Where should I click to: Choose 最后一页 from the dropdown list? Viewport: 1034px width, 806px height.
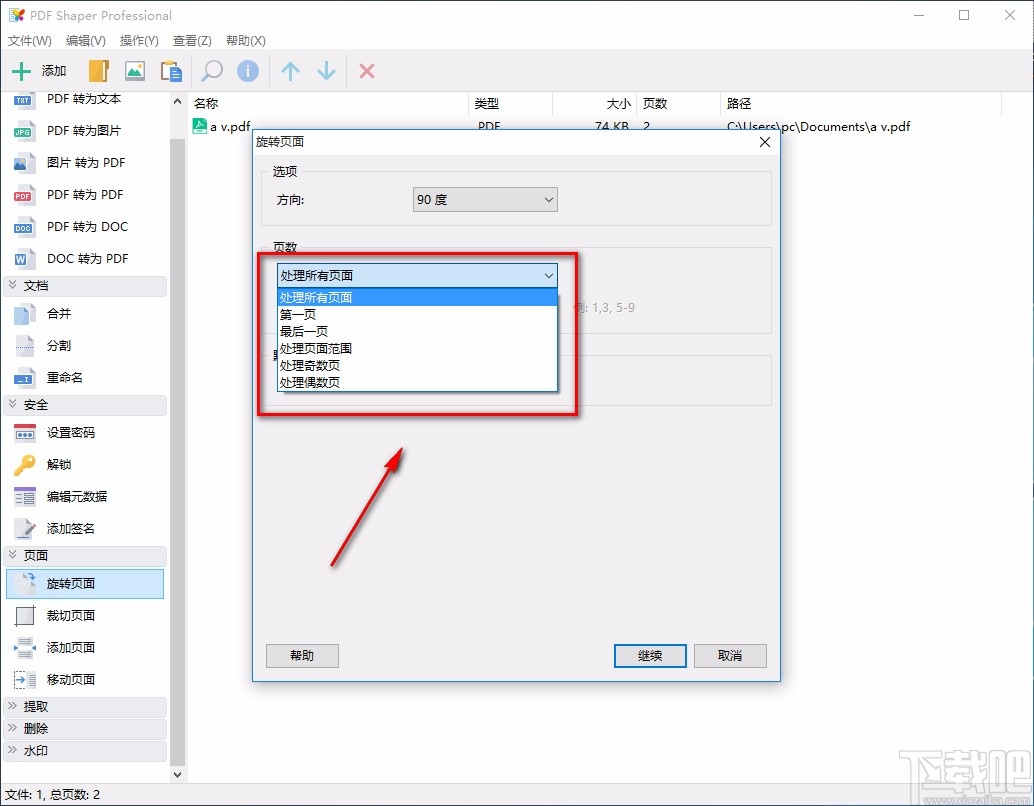click(x=417, y=331)
